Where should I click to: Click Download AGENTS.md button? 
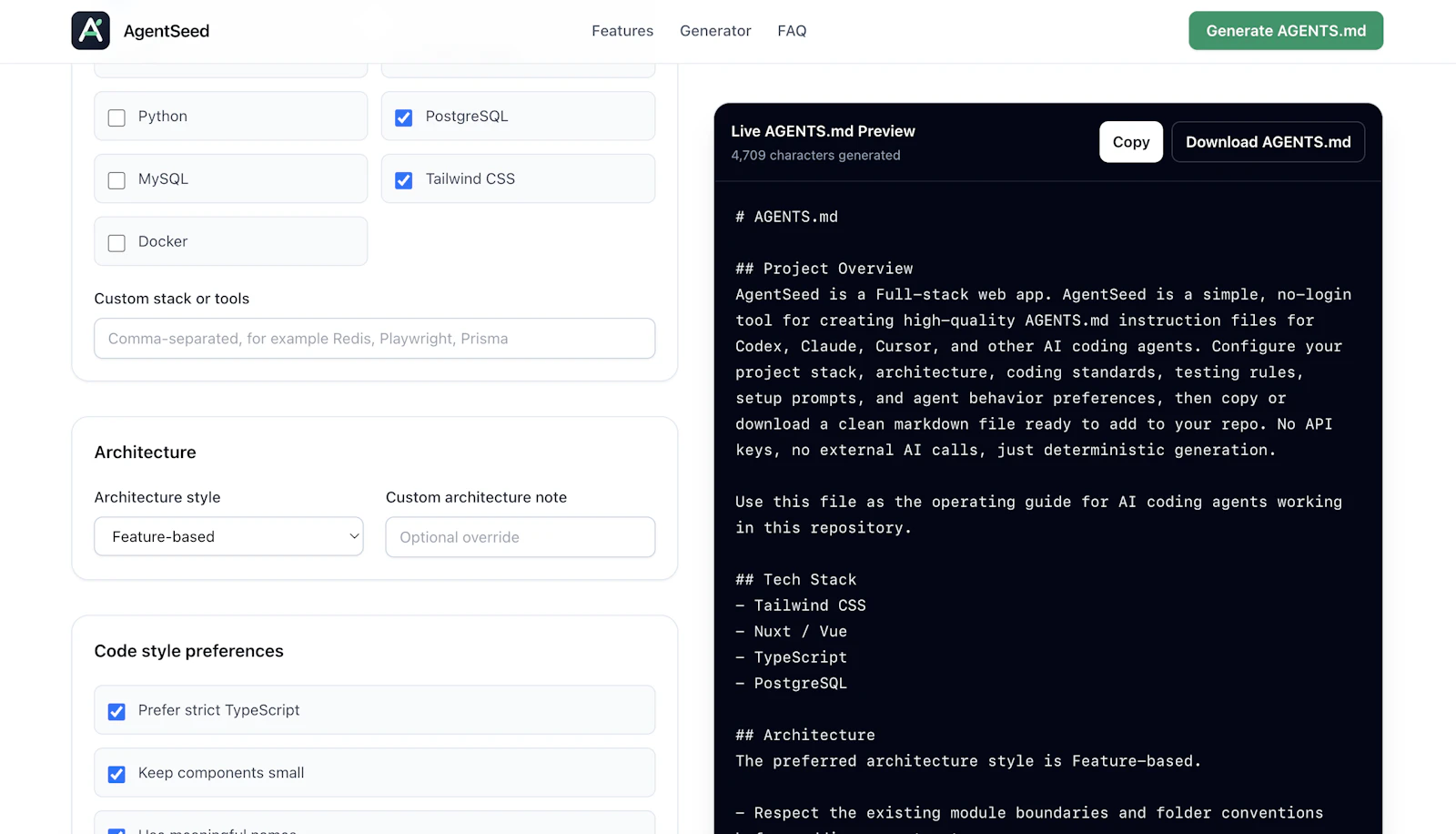point(1269,142)
